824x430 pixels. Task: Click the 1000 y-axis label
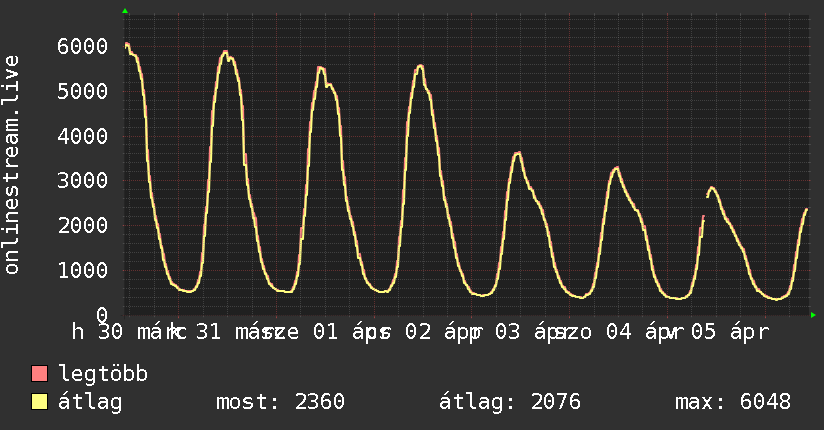click(83, 270)
